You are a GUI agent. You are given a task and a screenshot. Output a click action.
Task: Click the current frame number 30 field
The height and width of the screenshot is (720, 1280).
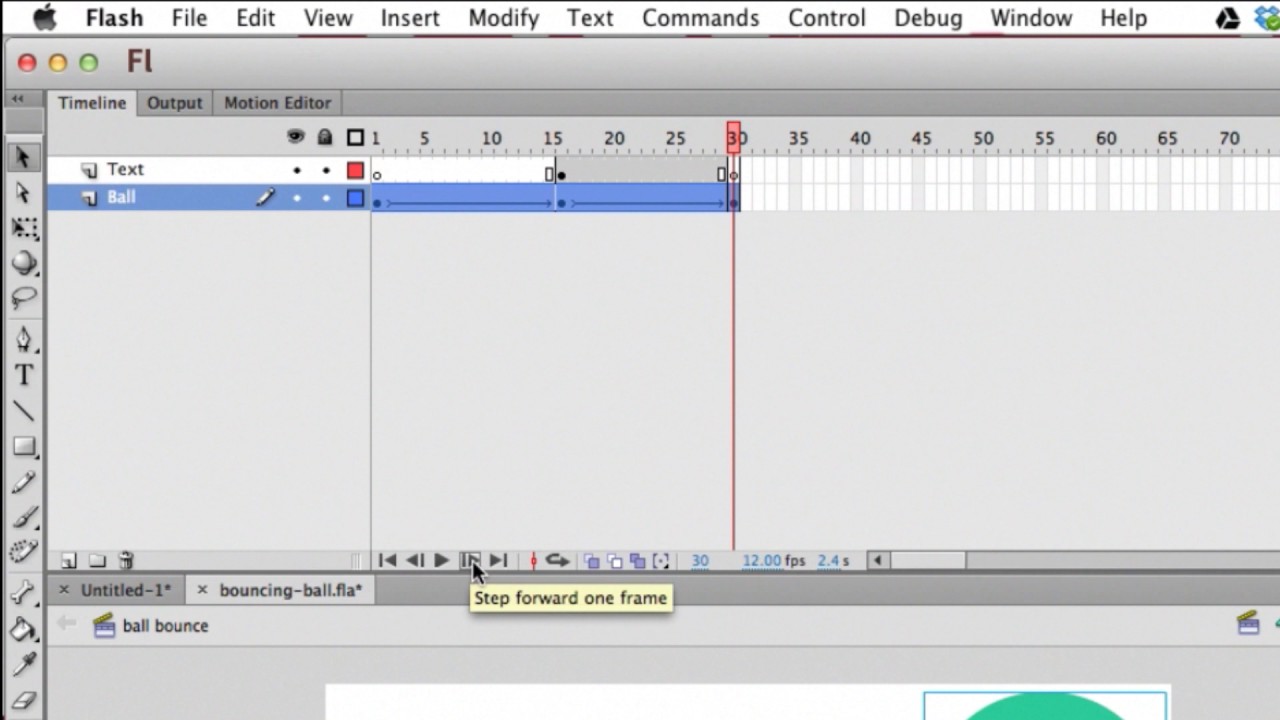[700, 561]
